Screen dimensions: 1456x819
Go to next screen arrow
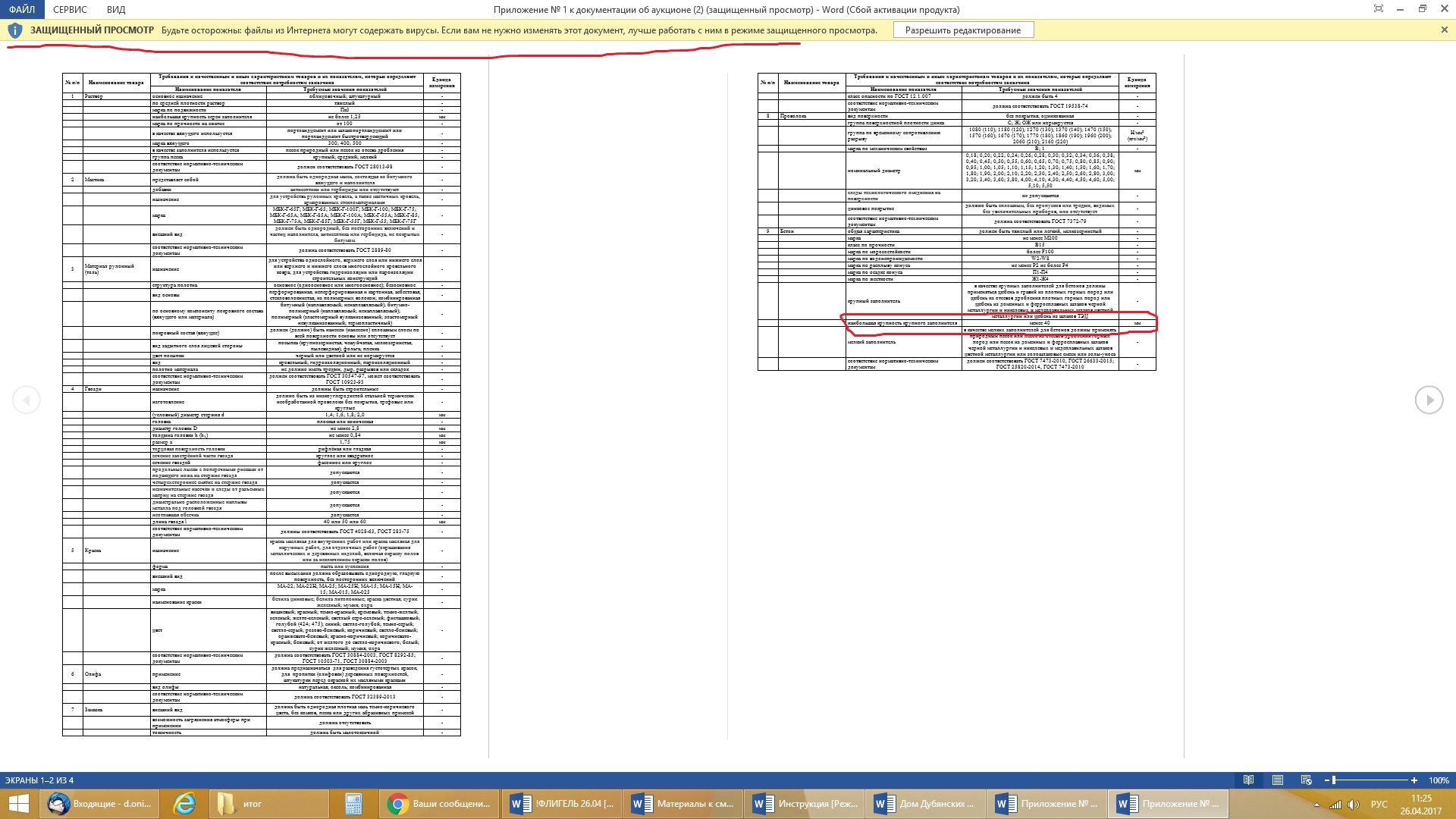(1429, 400)
